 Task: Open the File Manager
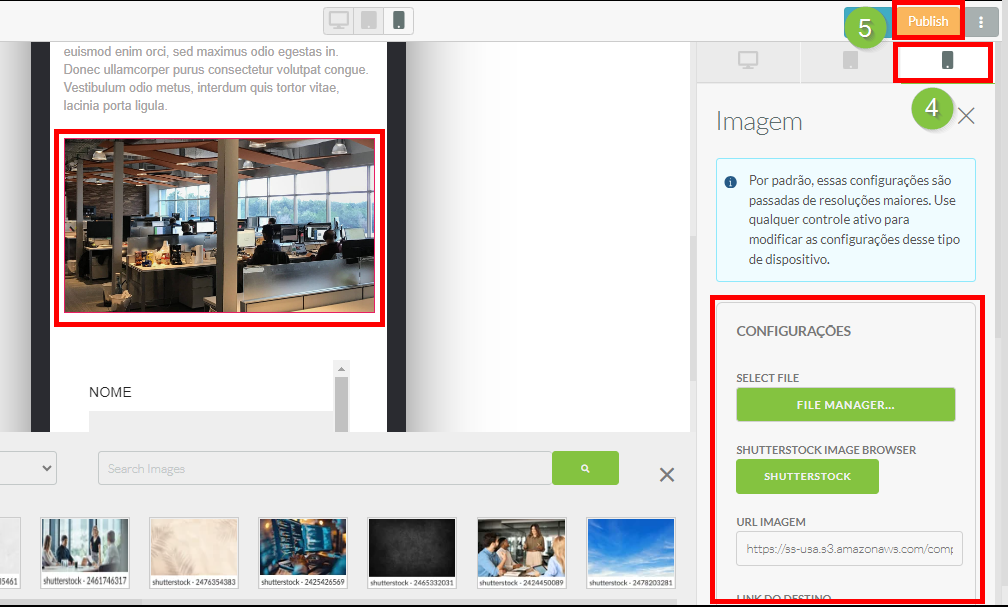click(x=845, y=405)
